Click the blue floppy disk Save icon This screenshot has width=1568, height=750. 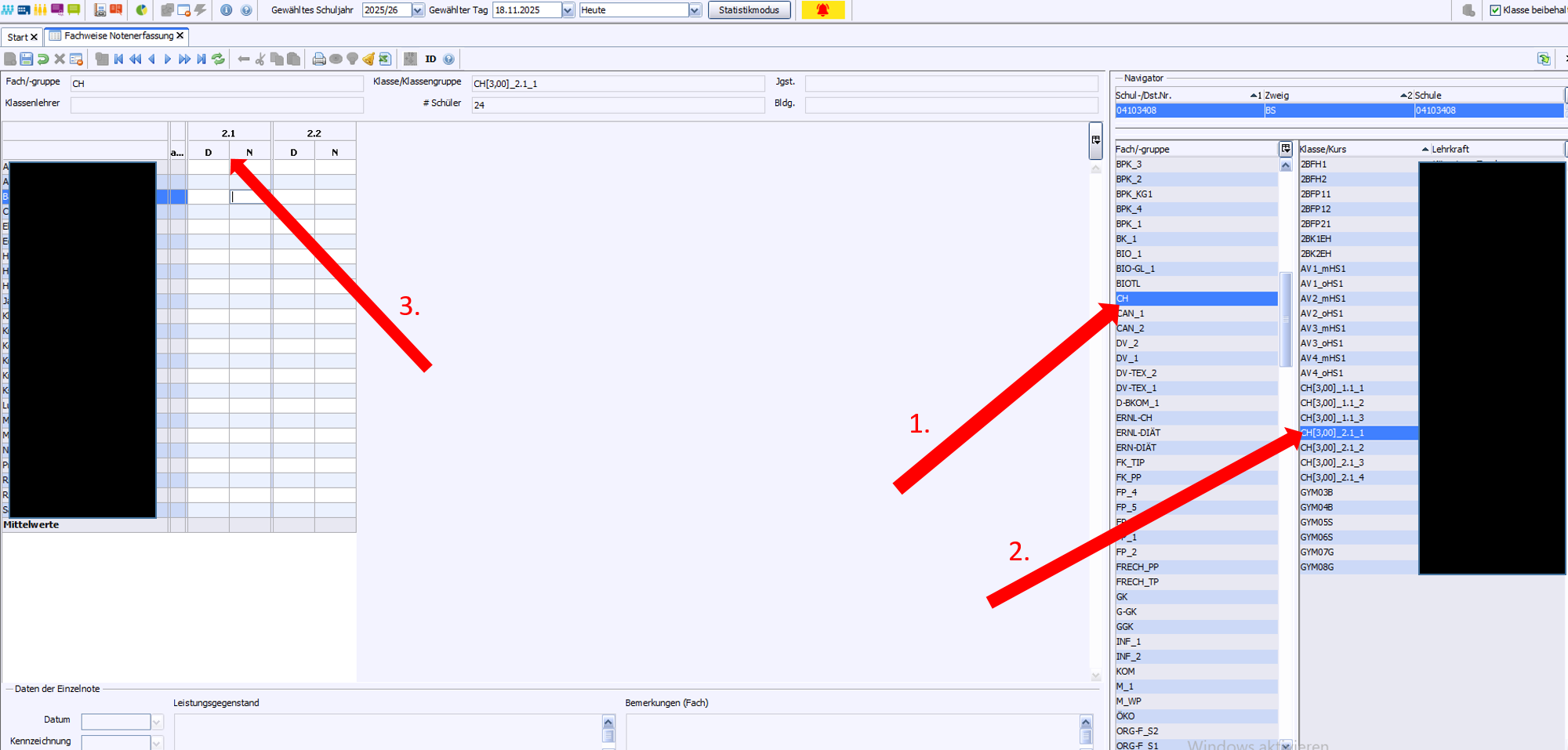coord(27,59)
